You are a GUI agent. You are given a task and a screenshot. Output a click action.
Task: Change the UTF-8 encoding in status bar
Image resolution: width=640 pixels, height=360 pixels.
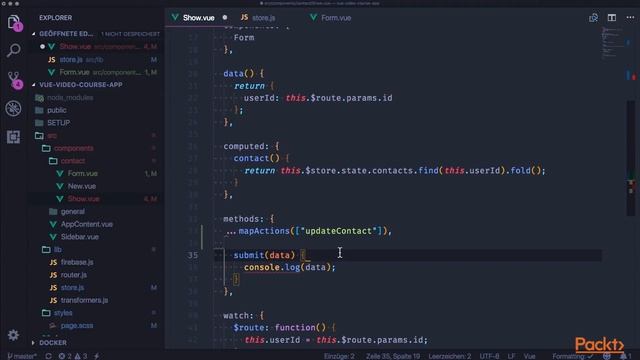click(x=489, y=356)
